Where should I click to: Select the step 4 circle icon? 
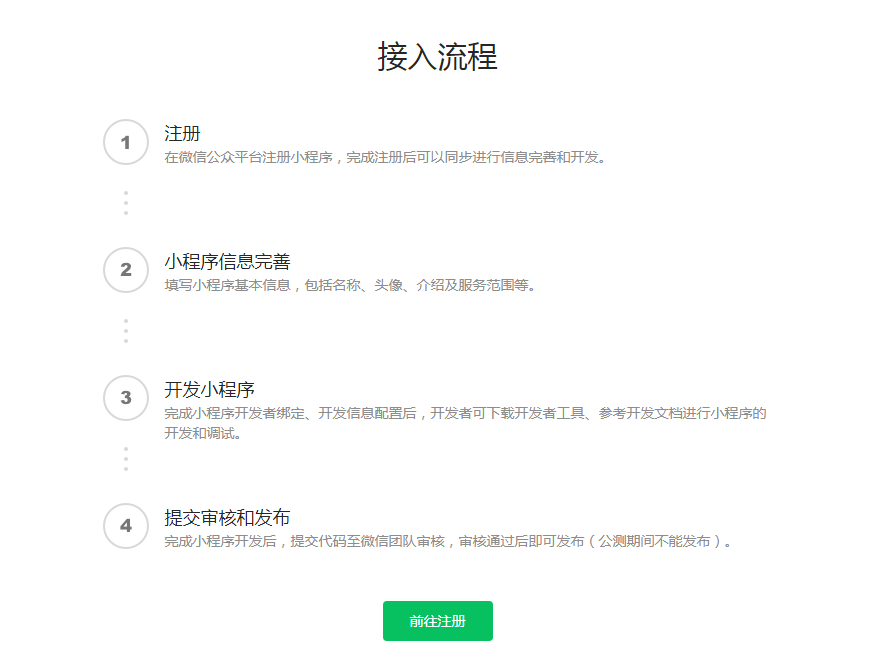pos(126,526)
